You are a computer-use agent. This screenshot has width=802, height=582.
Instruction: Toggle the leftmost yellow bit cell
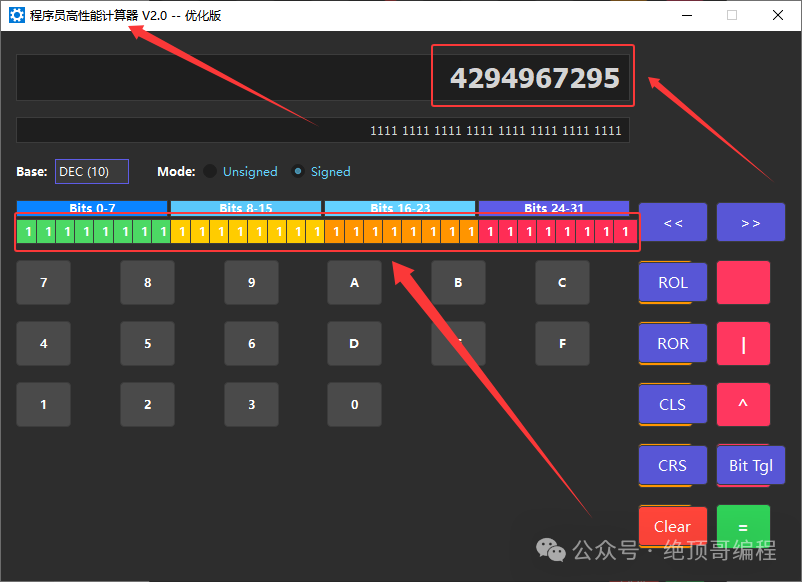tap(181, 232)
